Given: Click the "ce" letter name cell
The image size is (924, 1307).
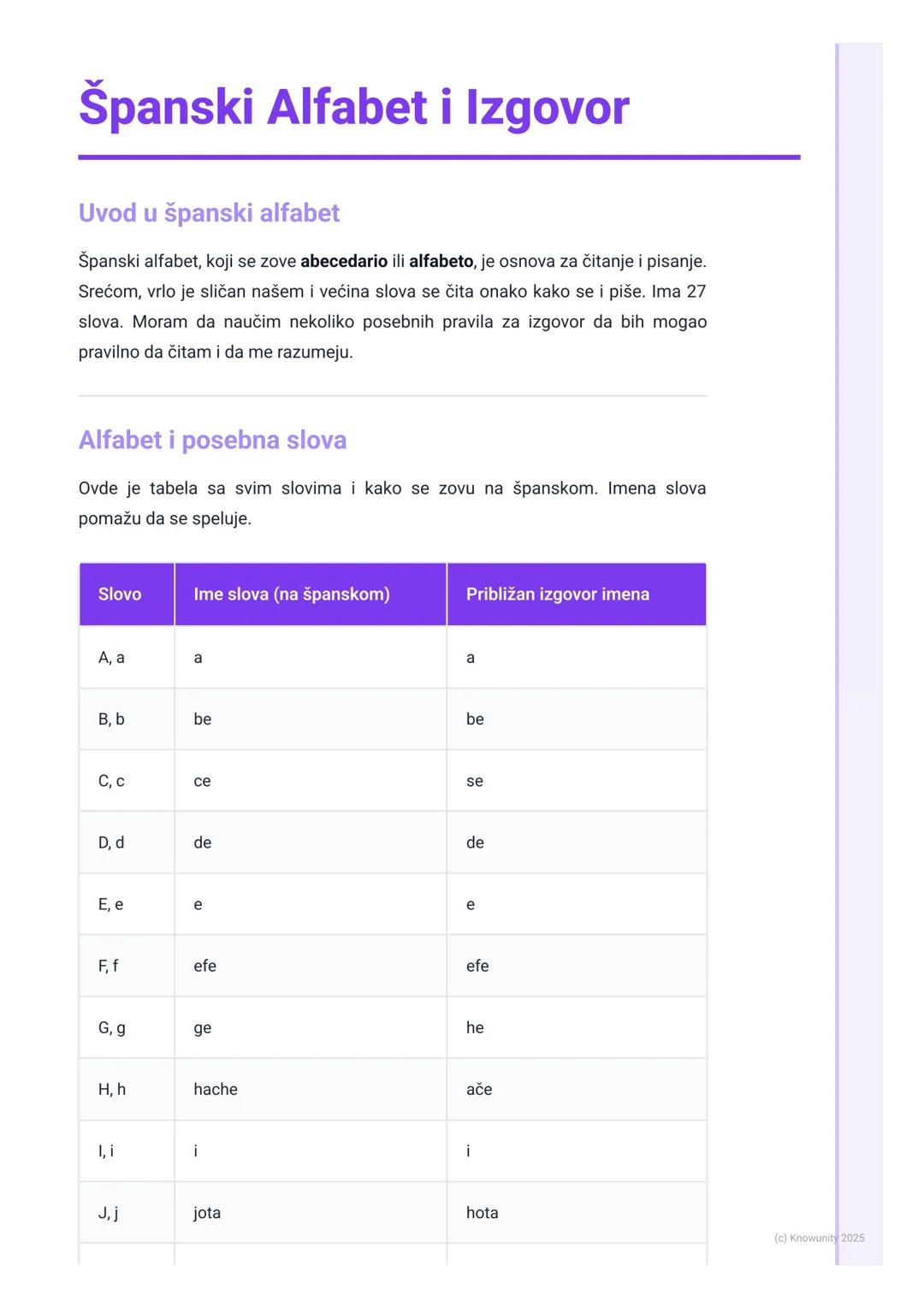Looking at the screenshot, I should tap(202, 781).
